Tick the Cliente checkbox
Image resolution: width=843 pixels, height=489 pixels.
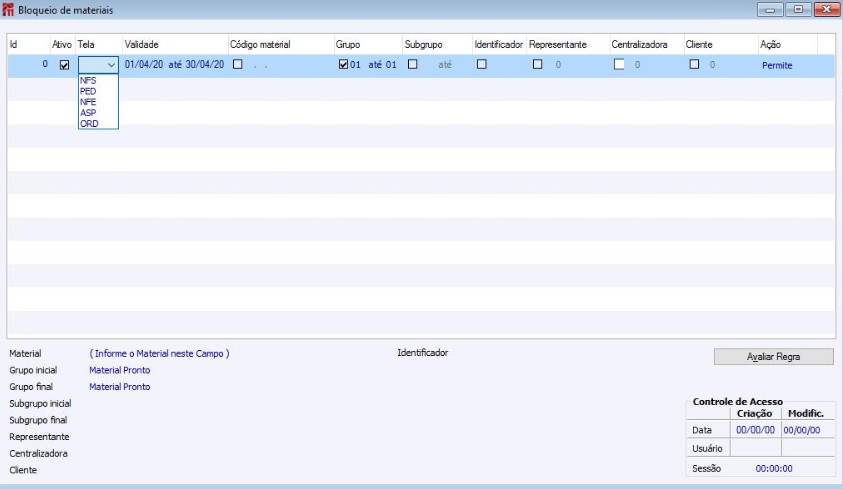[x=695, y=64]
